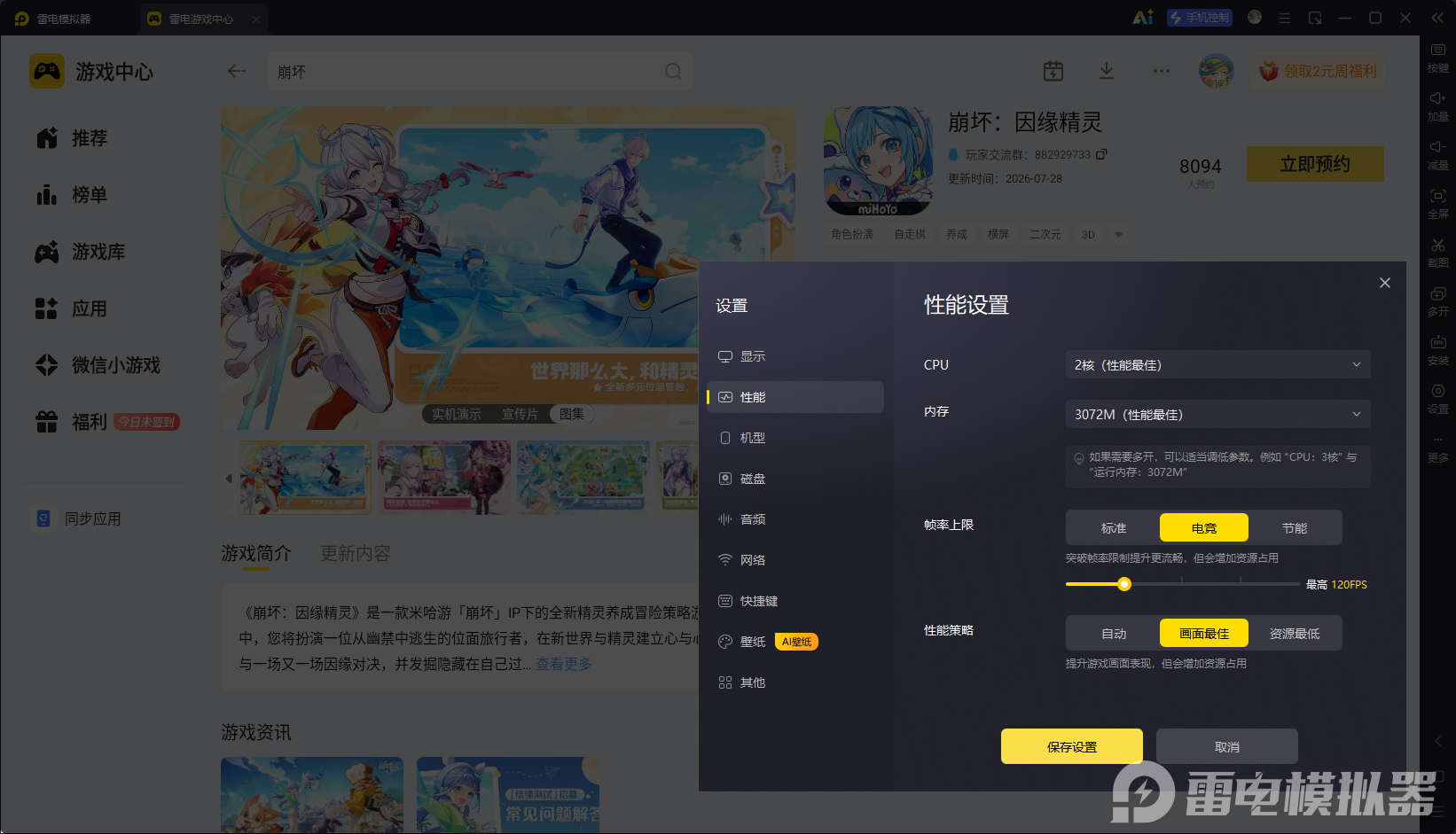The width and height of the screenshot is (1456, 834).
Task: Copy the player group number 882929733
Action: click(1101, 154)
